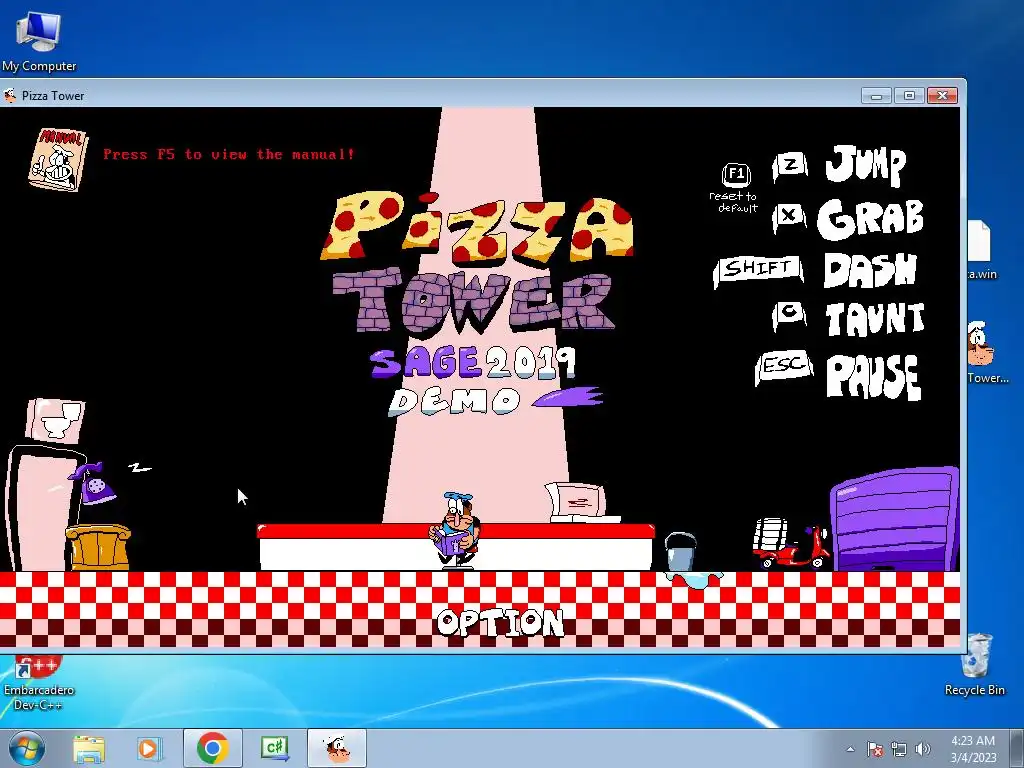Viewport: 1024px width, 768px height.
Task: Maximize the Pizza Tower window
Action: pos(909,95)
